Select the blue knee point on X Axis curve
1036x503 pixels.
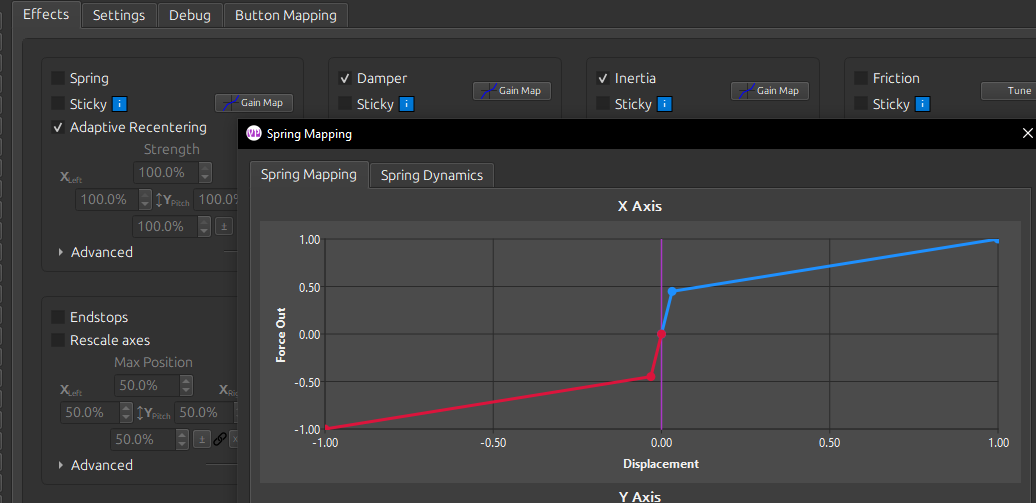click(x=672, y=291)
